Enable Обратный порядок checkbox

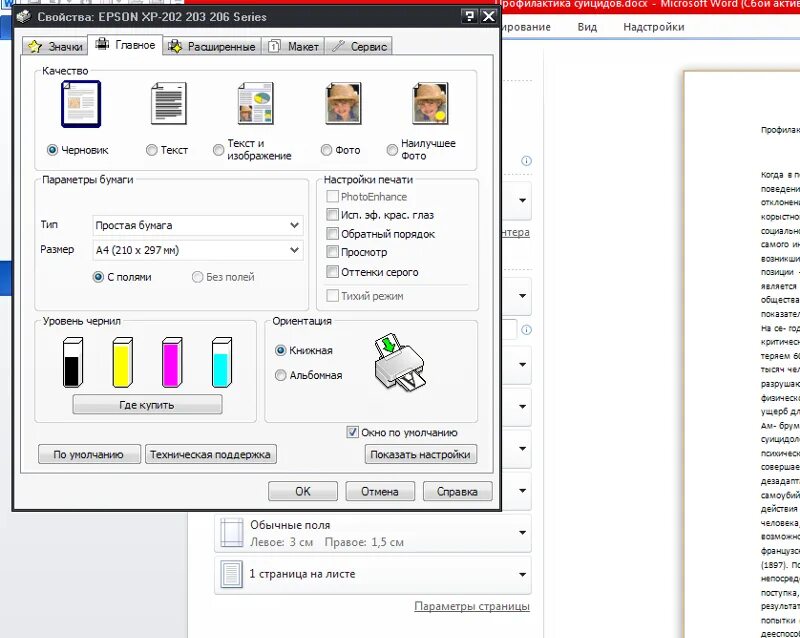[332, 233]
